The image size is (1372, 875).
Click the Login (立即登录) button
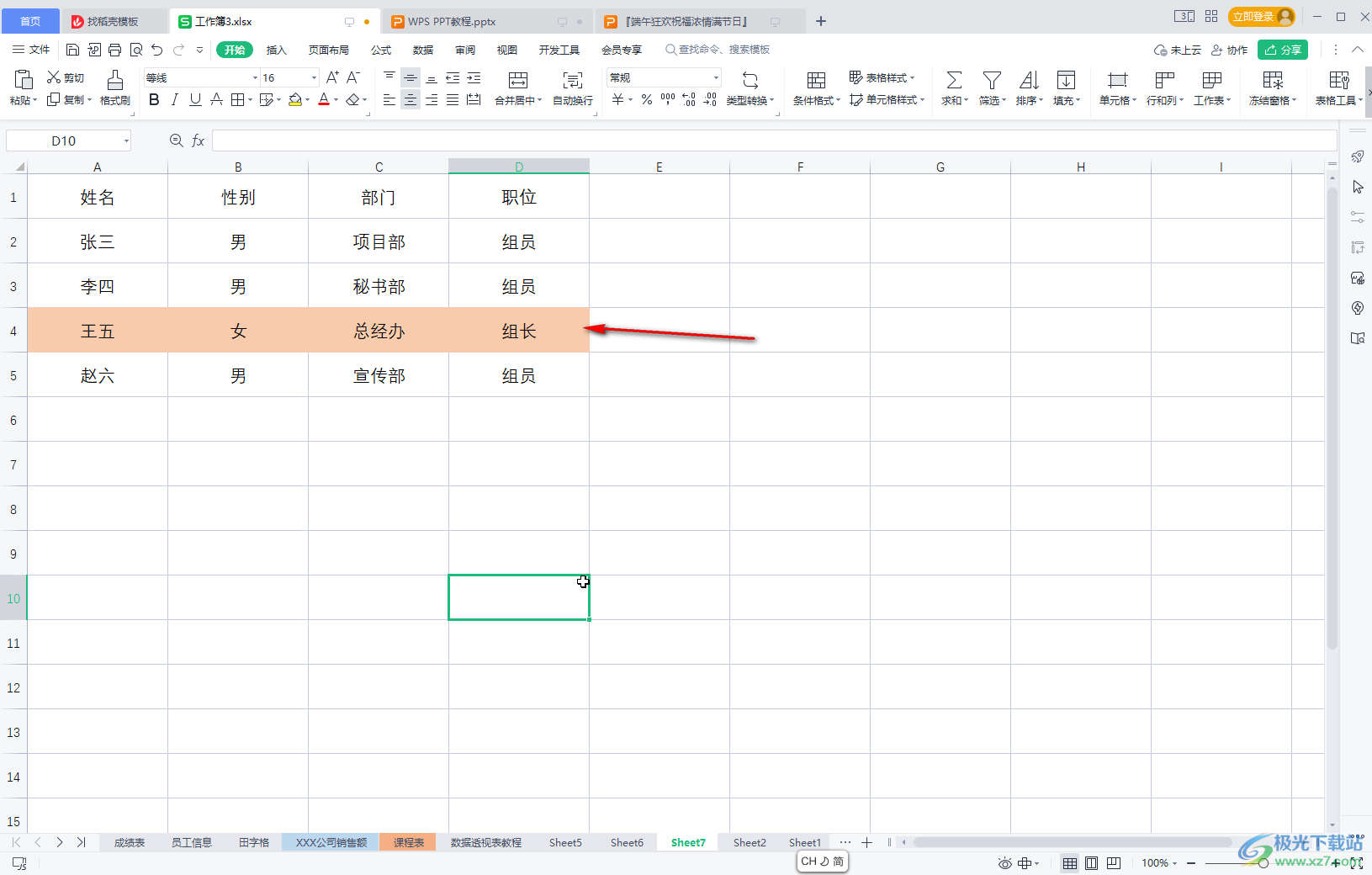coord(1261,17)
